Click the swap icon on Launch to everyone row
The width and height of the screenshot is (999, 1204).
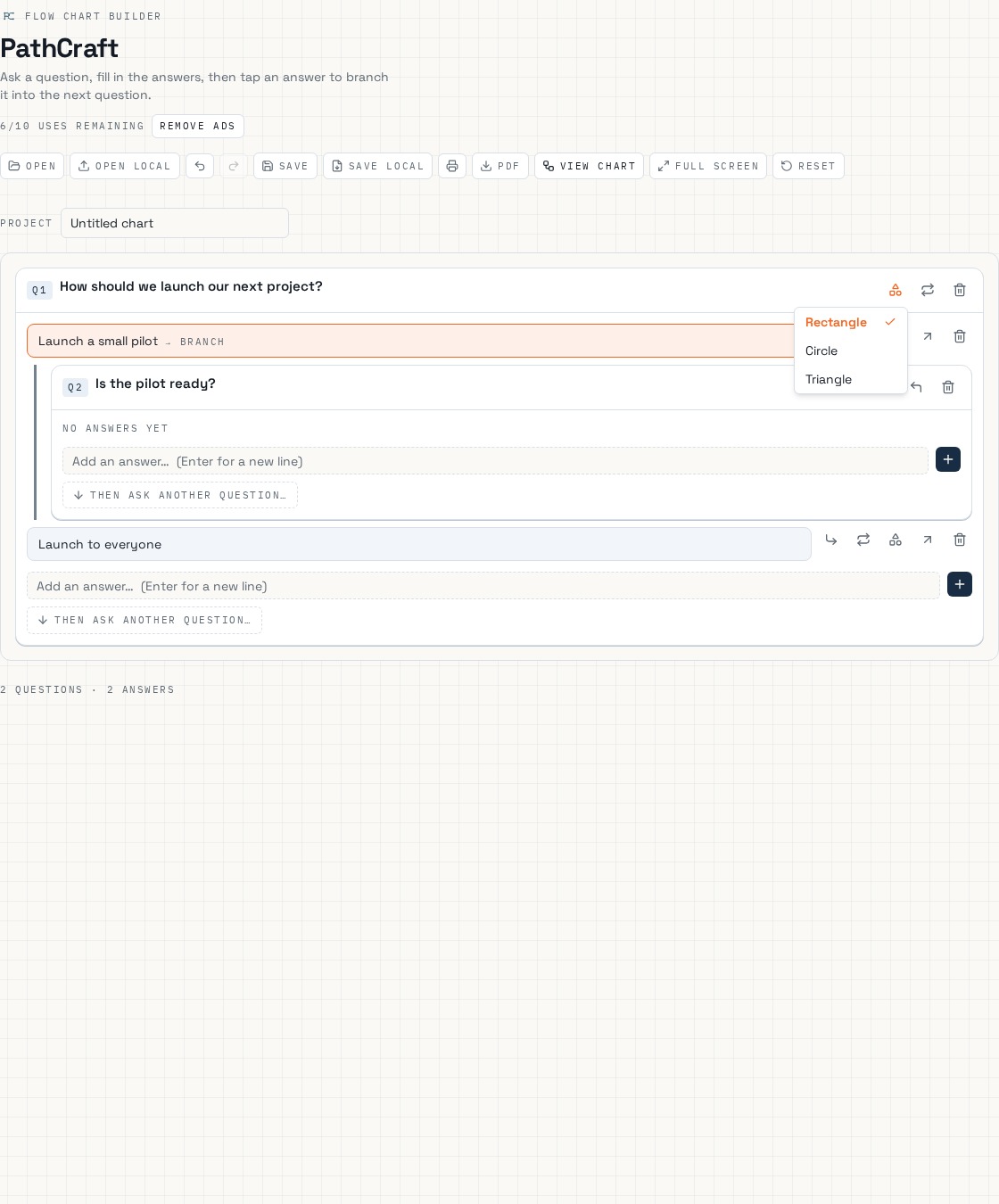(863, 540)
